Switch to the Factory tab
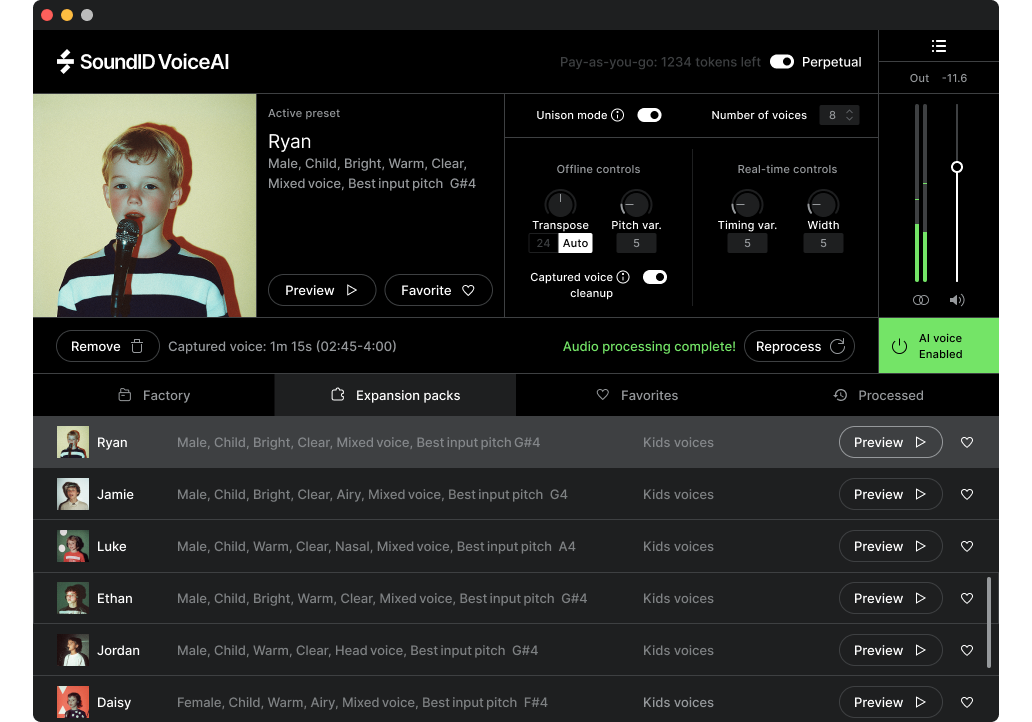 (x=154, y=395)
